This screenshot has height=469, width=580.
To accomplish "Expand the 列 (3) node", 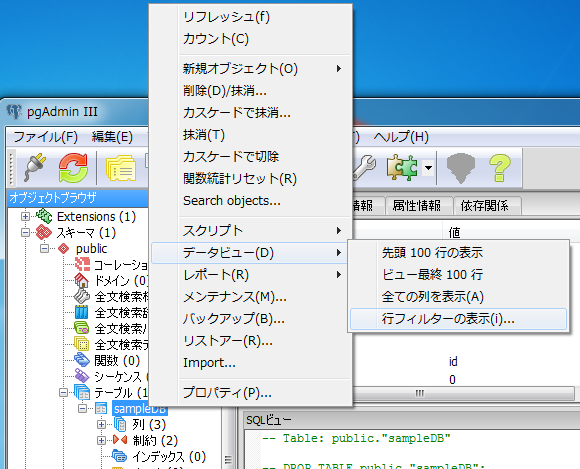I will pos(101,424).
